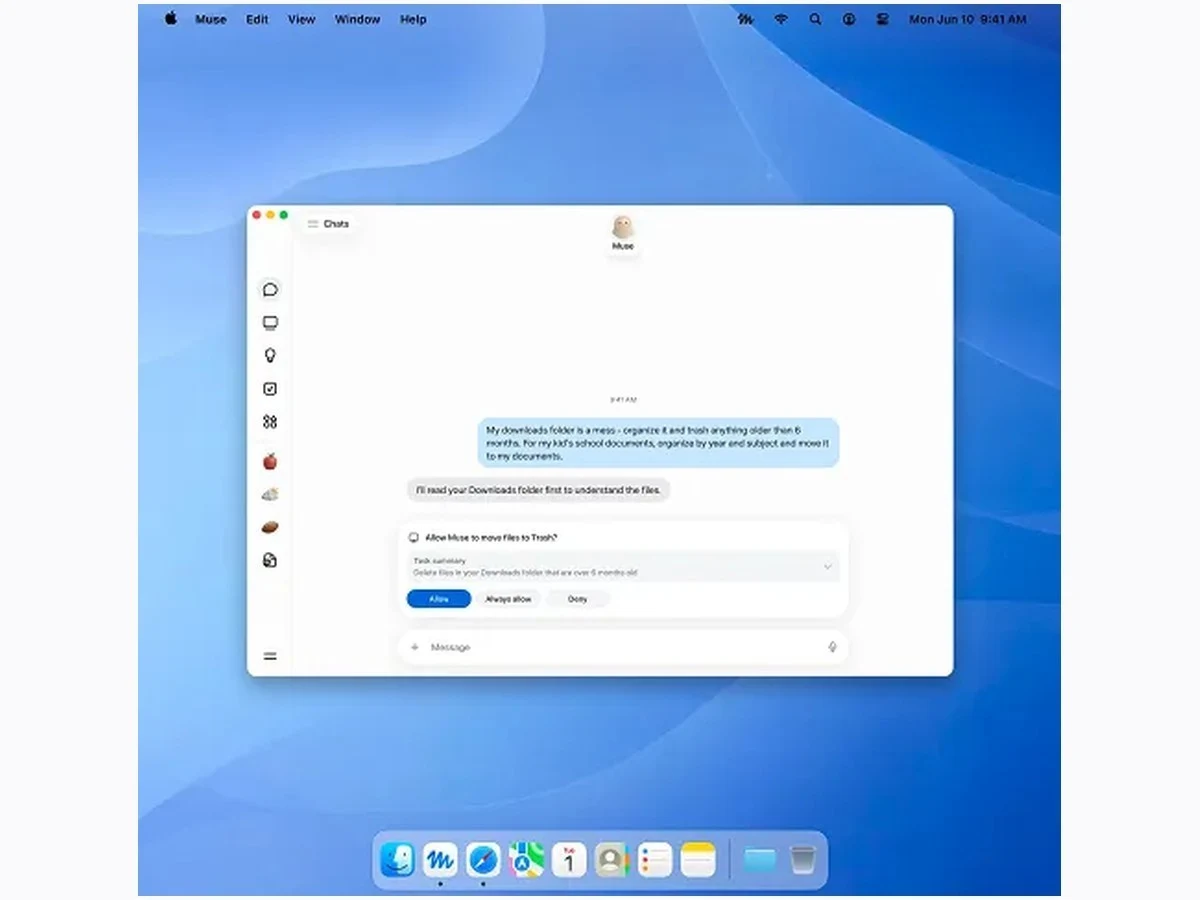Open the Window menu
The width and height of the screenshot is (1200, 900).
pos(357,19)
